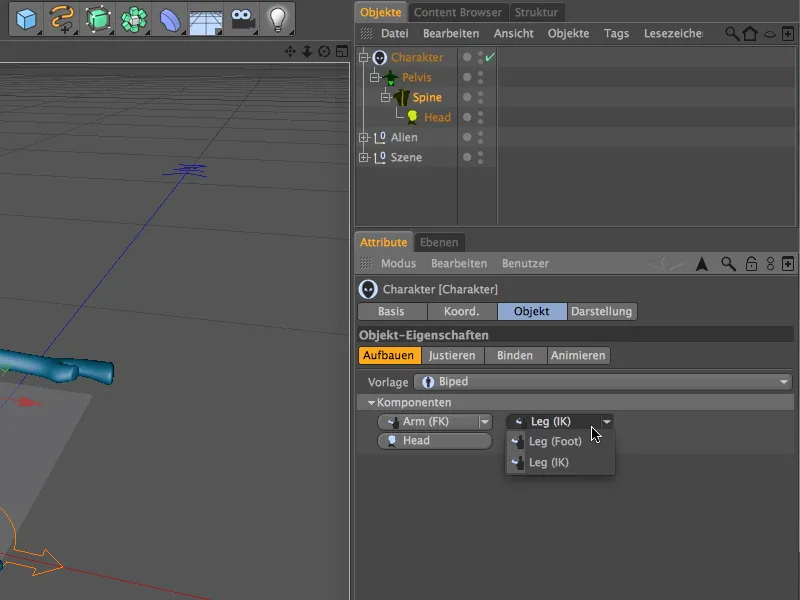Add a Light using its toolbar icon
Image resolution: width=800 pixels, height=600 pixels.
click(x=277, y=17)
